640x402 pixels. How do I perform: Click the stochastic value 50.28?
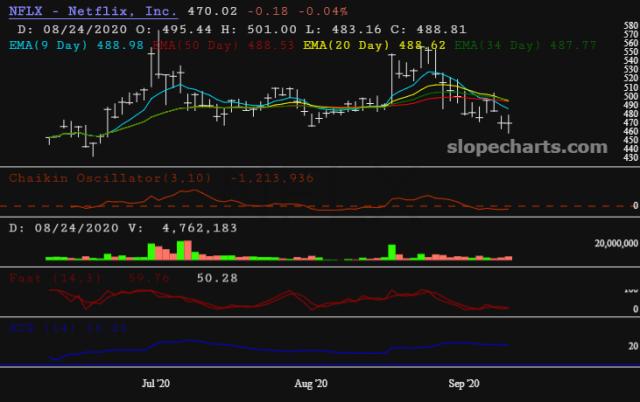(x=217, y=278)
